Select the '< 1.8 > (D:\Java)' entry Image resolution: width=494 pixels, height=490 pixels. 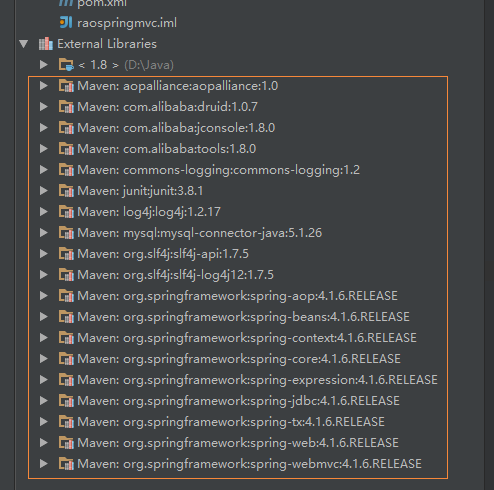pyautogui.click(x=126, y=65)
